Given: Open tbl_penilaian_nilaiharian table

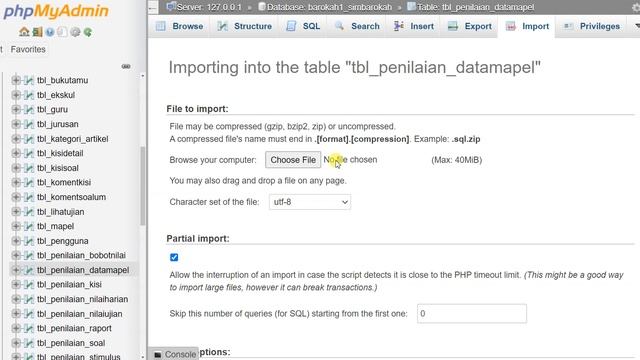Looking at the screenshot, I should click(82, 299).
